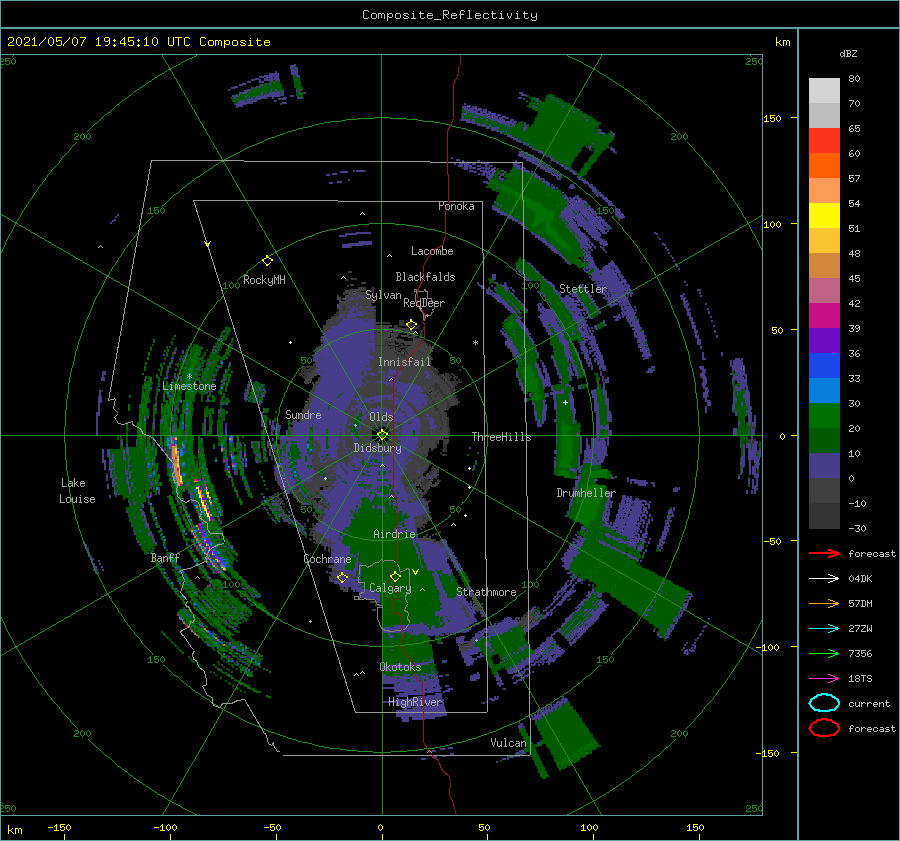This screenshot has width=900, height=841.
Task: Click the yellow diamond marker above the Calgary label
Action: click(x=395, y=576)
